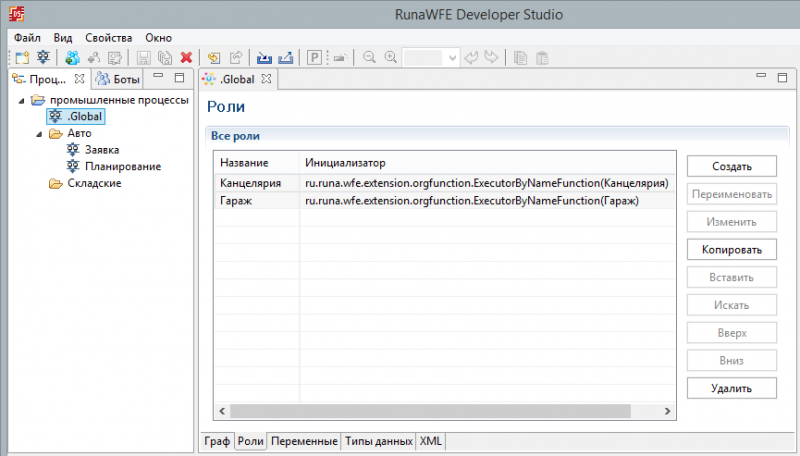Click the Искать button

point(732,305)
